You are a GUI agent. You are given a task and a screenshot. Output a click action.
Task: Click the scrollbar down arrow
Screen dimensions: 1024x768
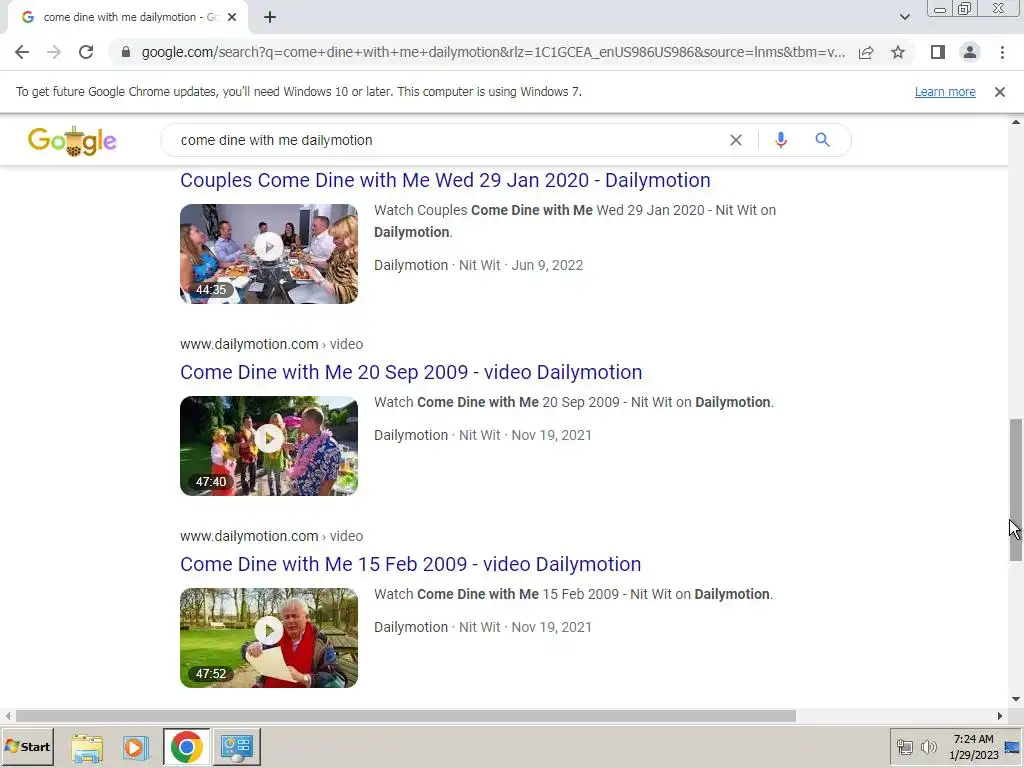point(1016,699)
